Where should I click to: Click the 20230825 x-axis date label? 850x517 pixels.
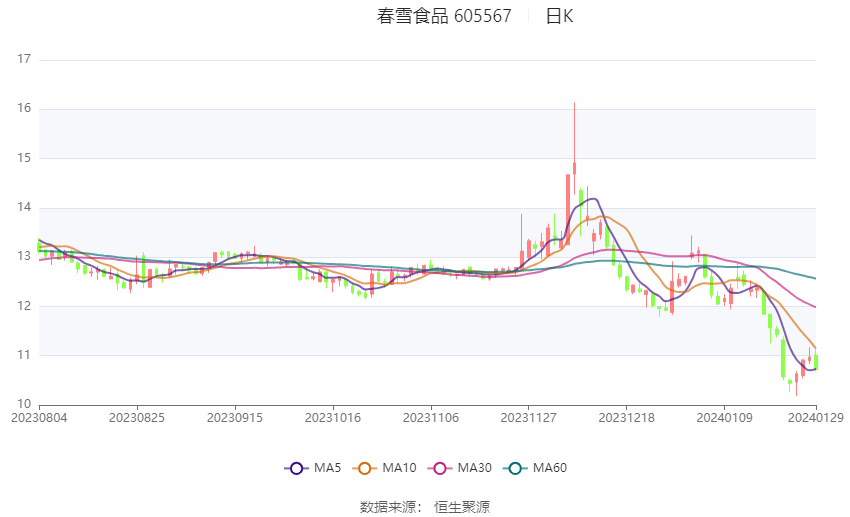pyautogui.click(x=137, y=418)
